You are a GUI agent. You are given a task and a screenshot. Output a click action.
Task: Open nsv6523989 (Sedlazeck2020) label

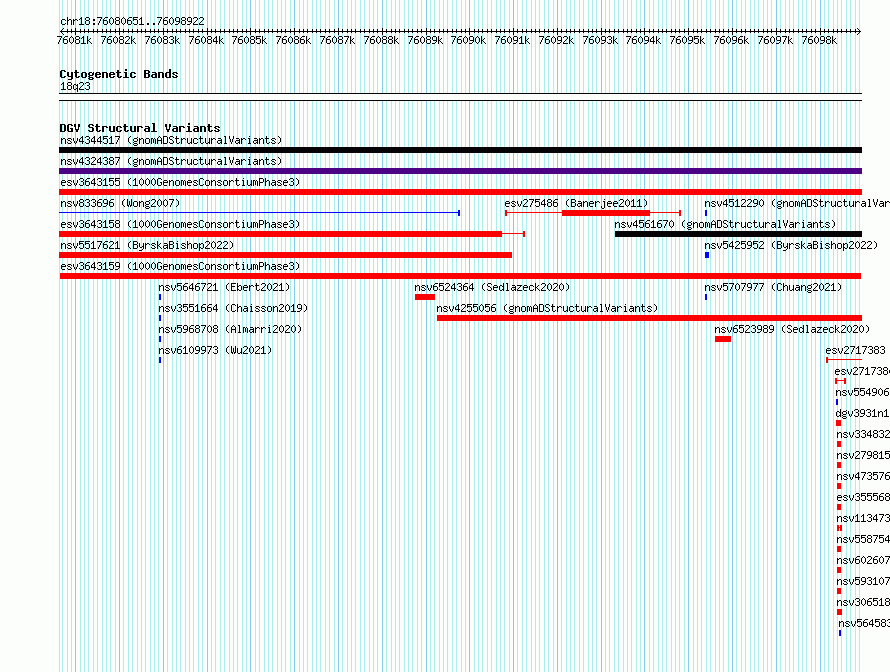(x=792, y=329)
